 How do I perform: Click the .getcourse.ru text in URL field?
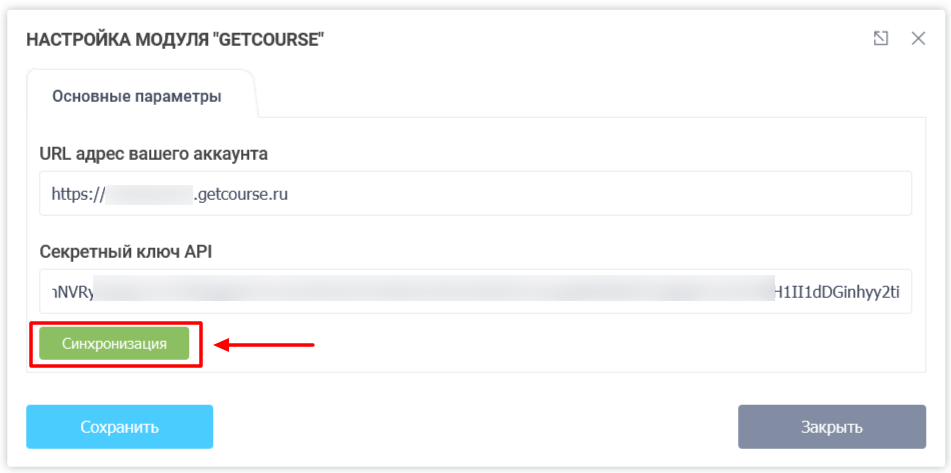tap(241, 194)
